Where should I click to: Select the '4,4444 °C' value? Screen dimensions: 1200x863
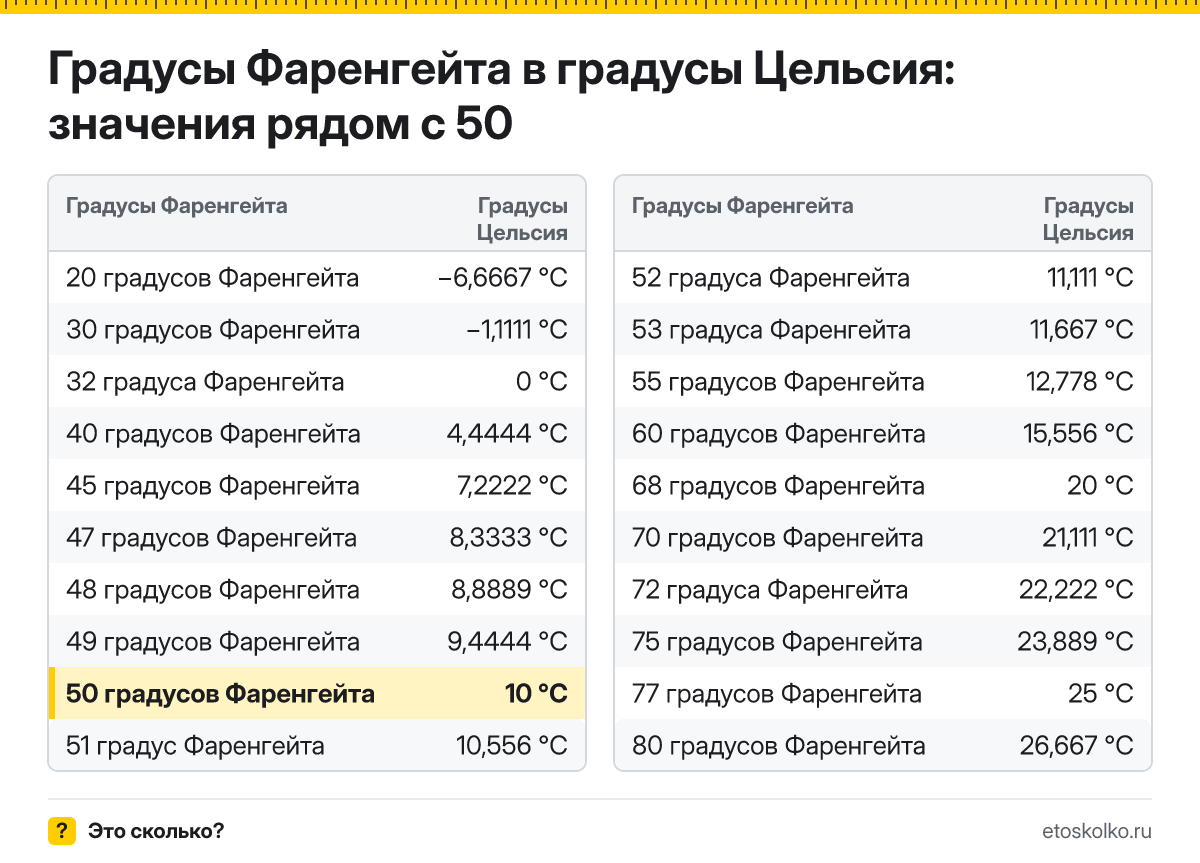(507, 434)
